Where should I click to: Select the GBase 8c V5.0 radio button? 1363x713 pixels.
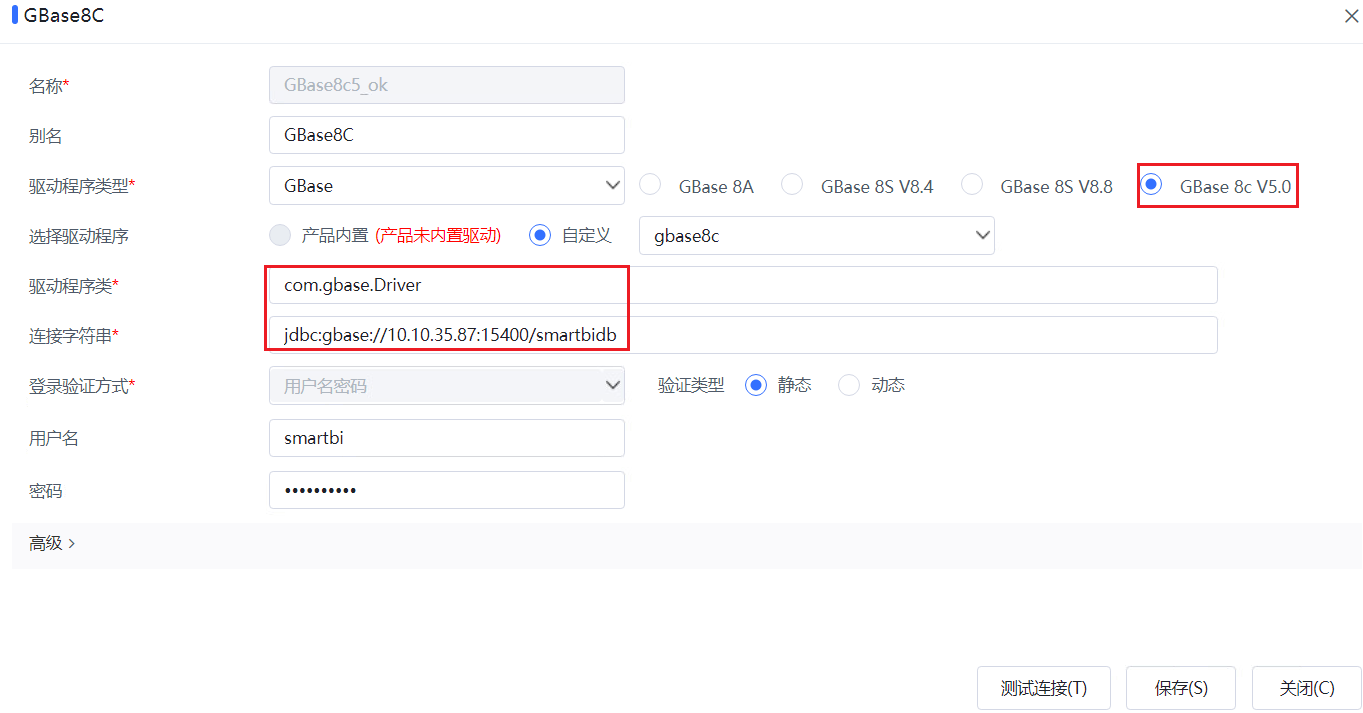coord(1151,185)
